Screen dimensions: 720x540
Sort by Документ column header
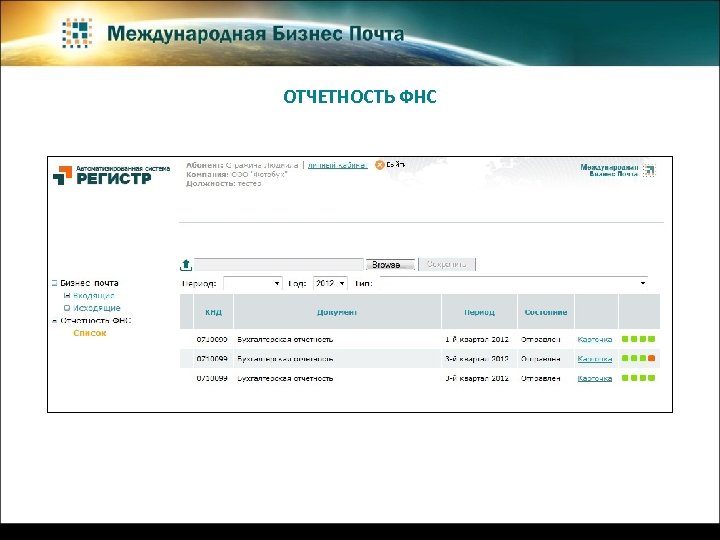click(x=337, y=312)
